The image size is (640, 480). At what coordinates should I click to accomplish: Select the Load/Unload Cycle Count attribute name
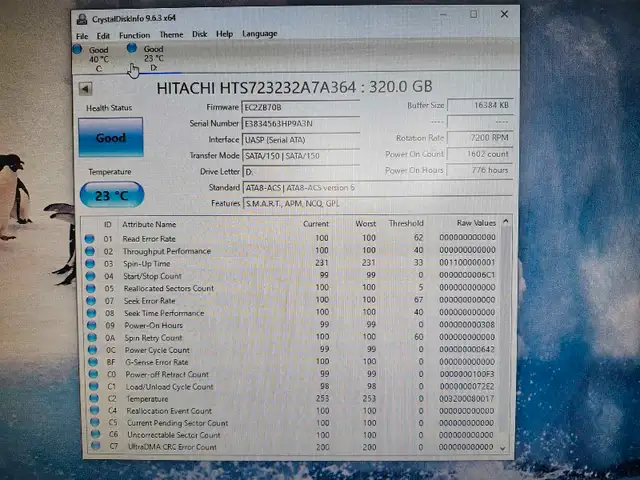(169, 387)
